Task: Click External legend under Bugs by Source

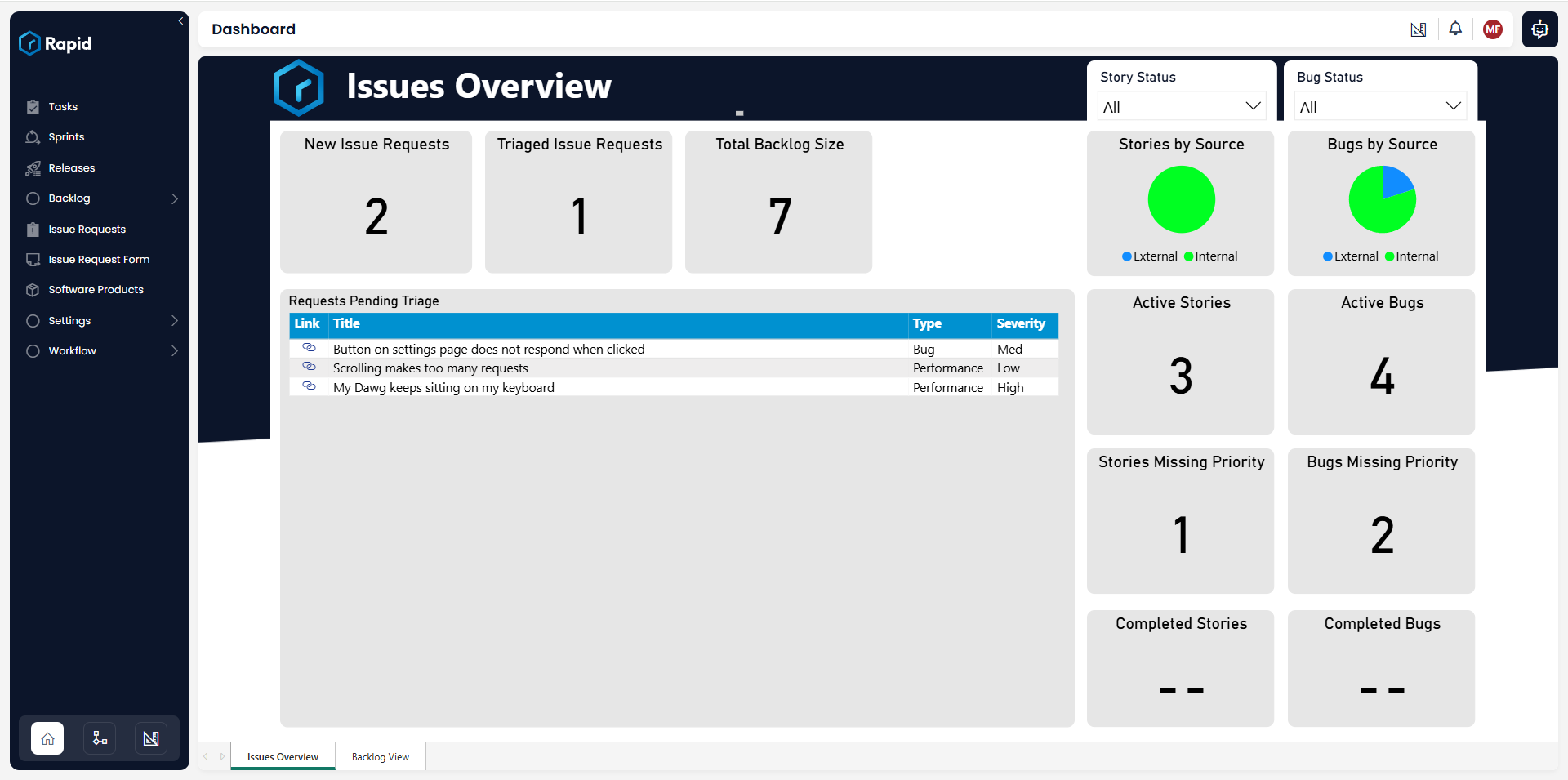Action: 1351,256
